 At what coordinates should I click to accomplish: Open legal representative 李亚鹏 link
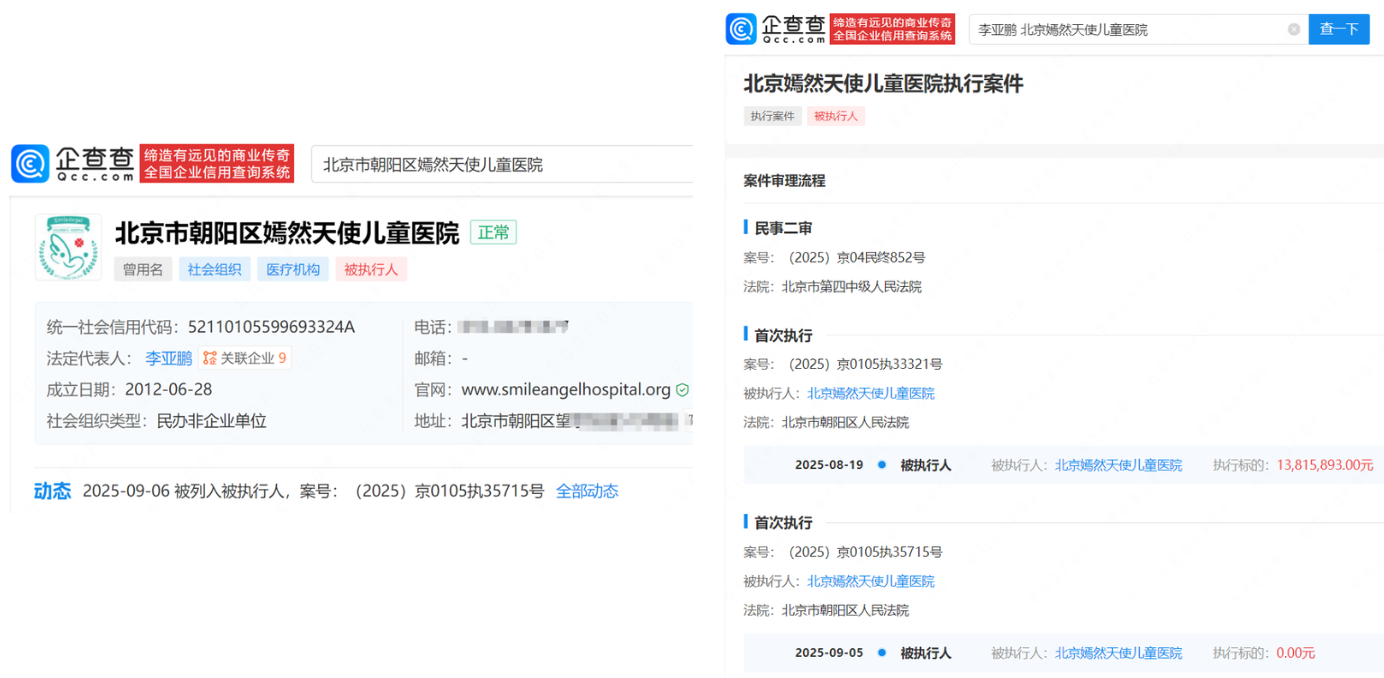point(168,358)
